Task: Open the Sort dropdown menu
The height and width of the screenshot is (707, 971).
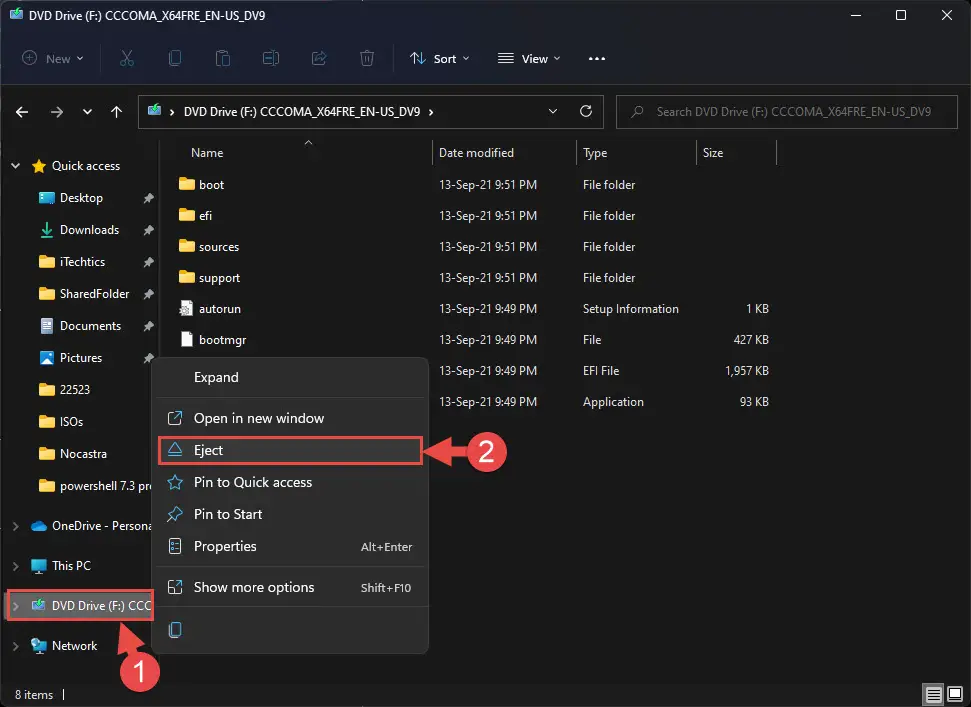Action: [440, 58]
